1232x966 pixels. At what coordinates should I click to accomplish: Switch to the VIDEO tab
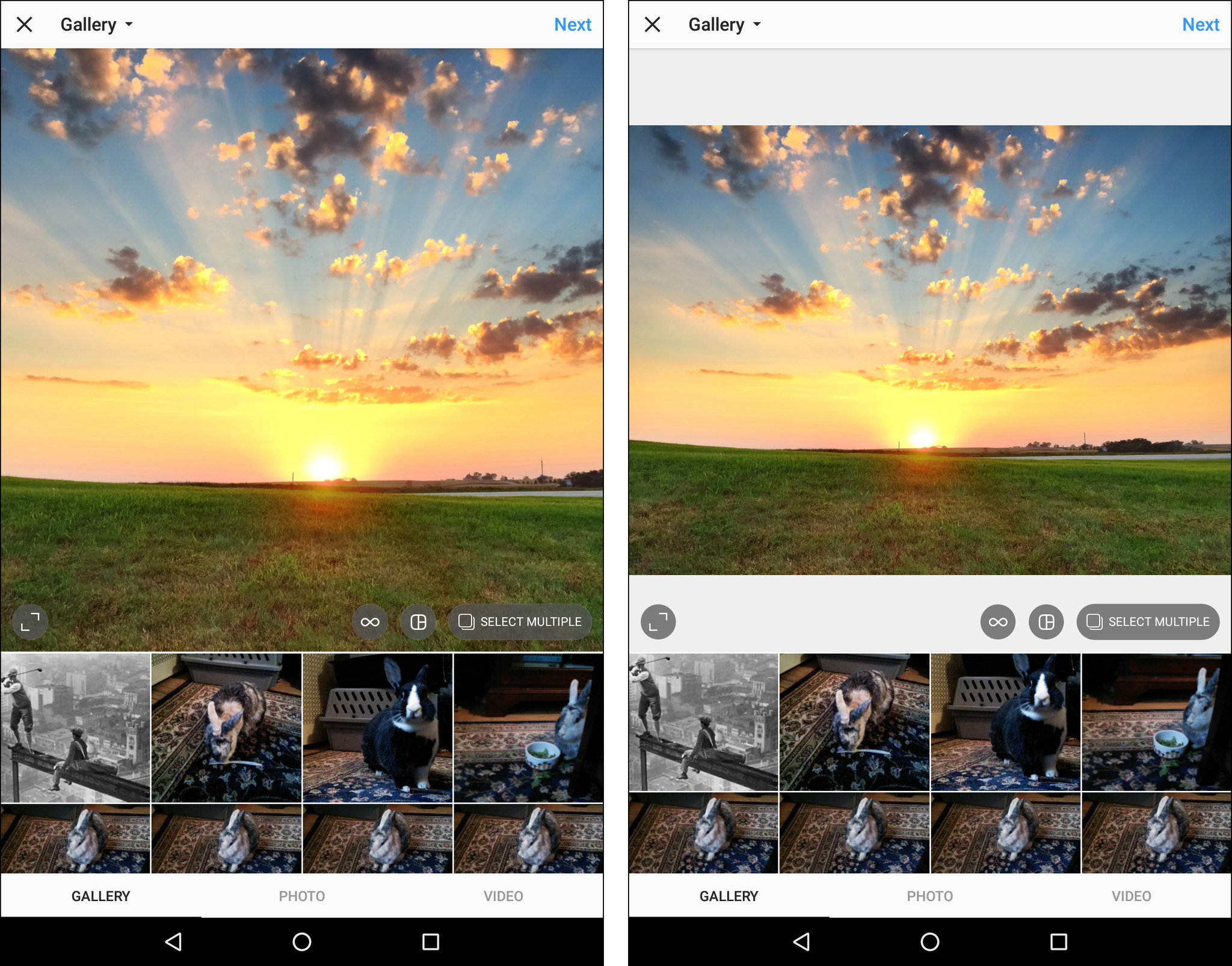[503, 896]
